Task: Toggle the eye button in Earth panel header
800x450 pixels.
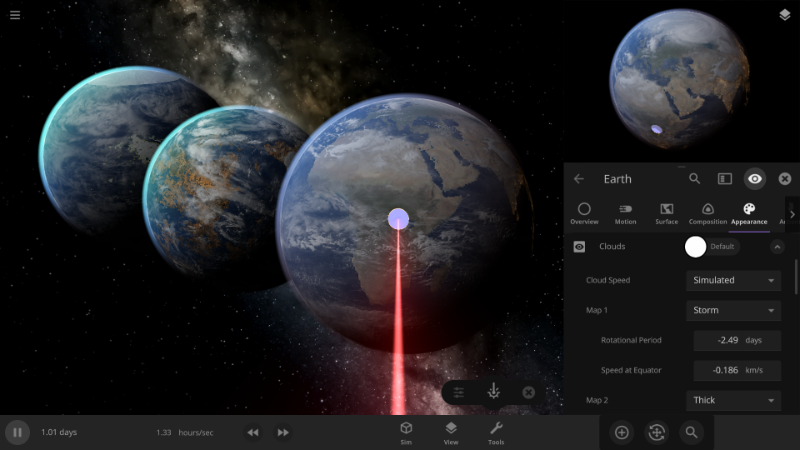Action: coord(755,179)
